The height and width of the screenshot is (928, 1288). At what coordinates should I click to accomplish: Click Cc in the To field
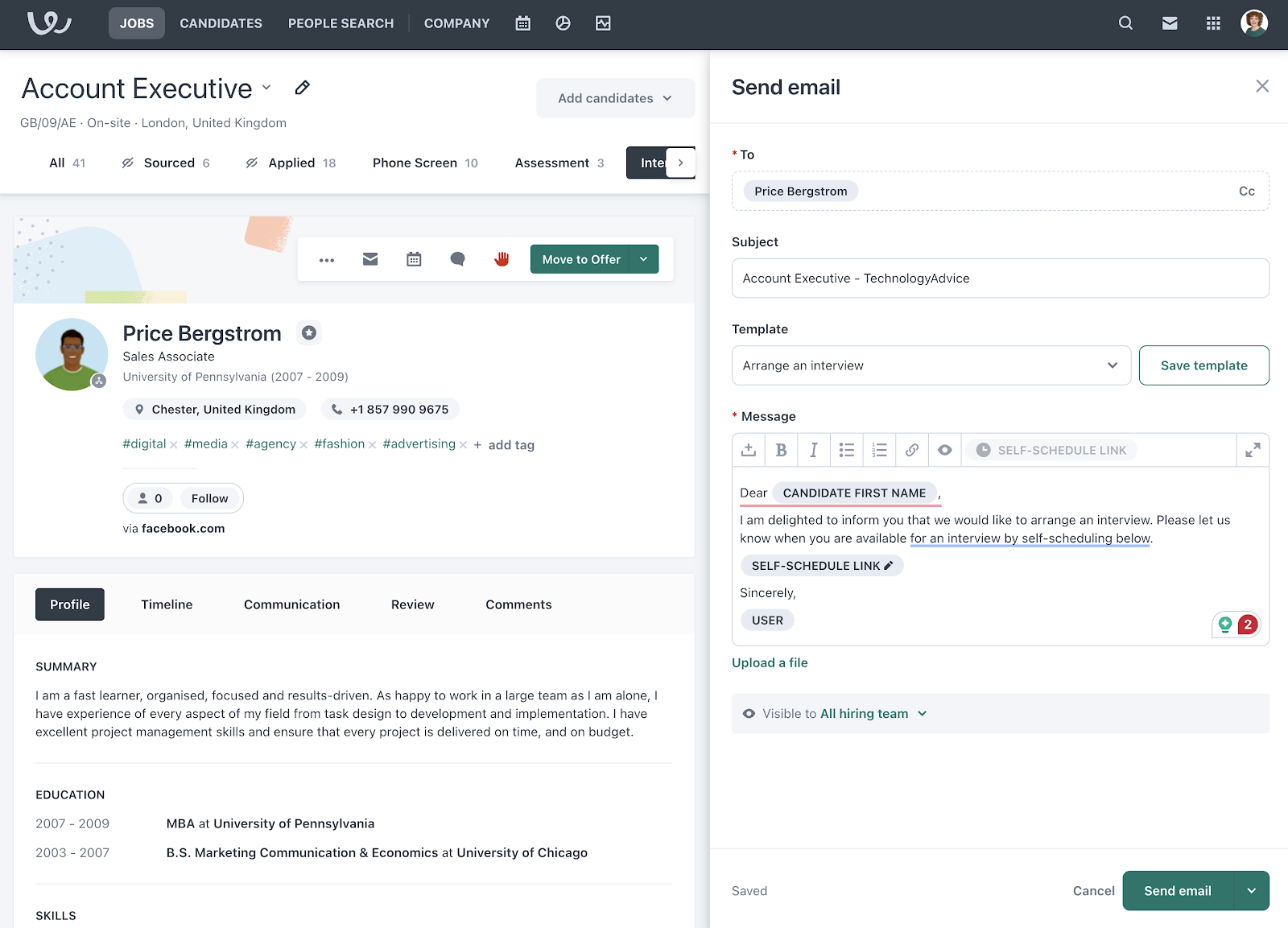1247,191
